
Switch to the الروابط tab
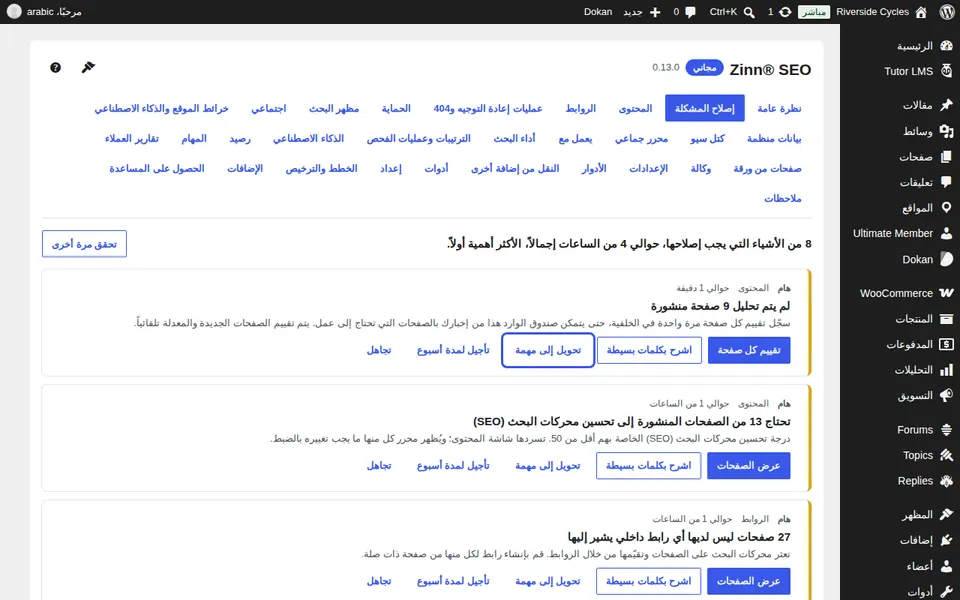[x=580, y=108]
